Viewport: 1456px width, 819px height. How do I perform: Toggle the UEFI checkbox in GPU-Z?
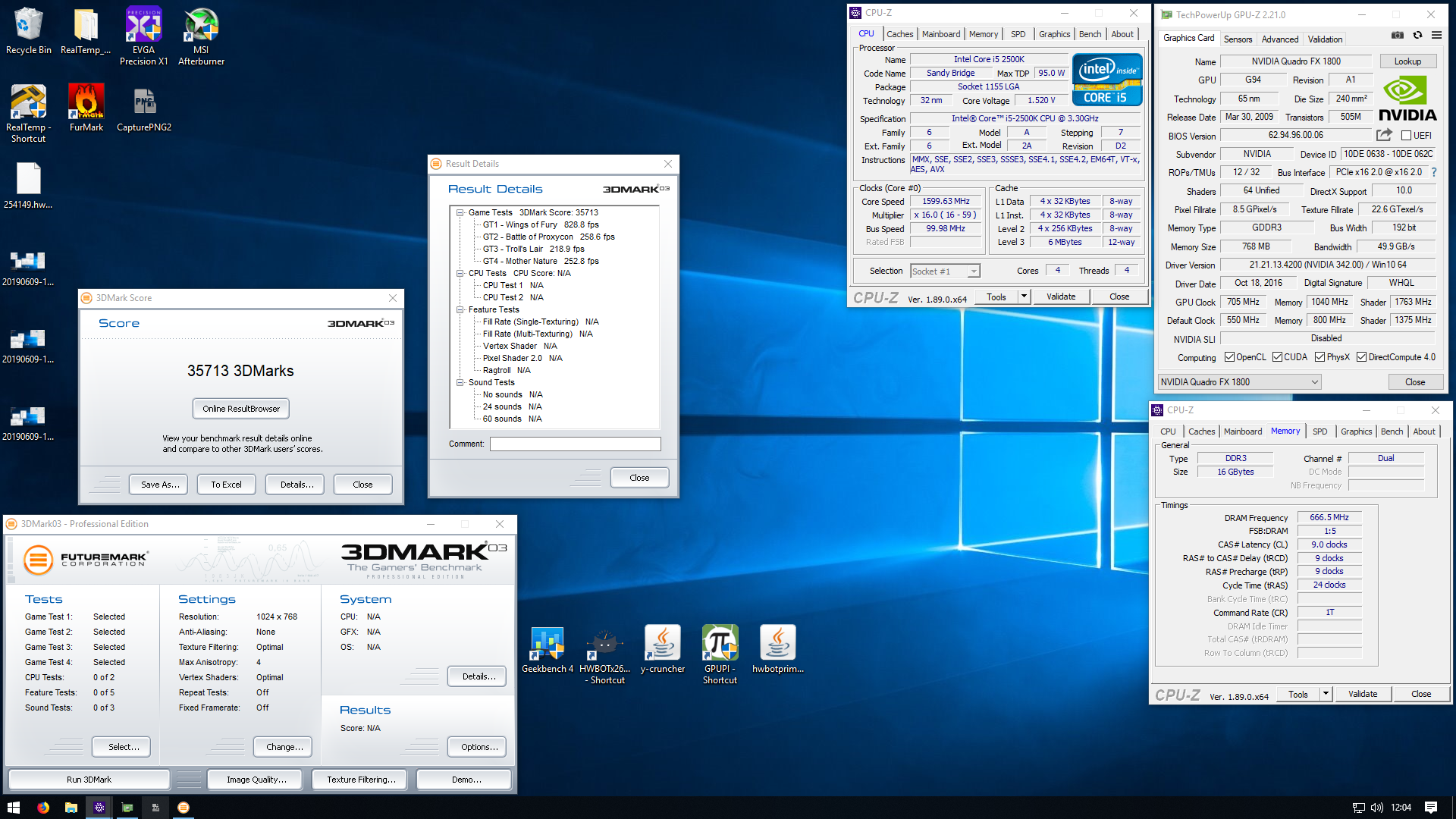(x=1406, y=136)
